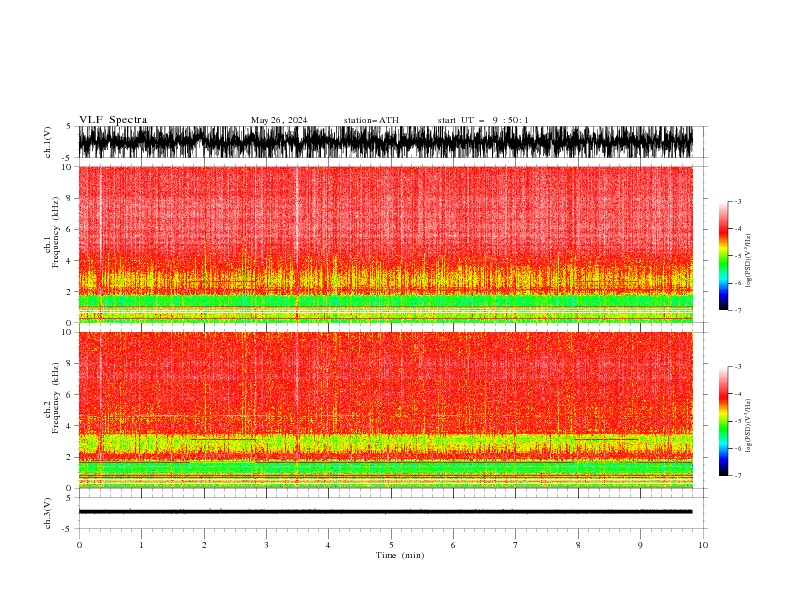Click the time axis tick label "5"
The image size is (792, 612).
coord(391,545)
